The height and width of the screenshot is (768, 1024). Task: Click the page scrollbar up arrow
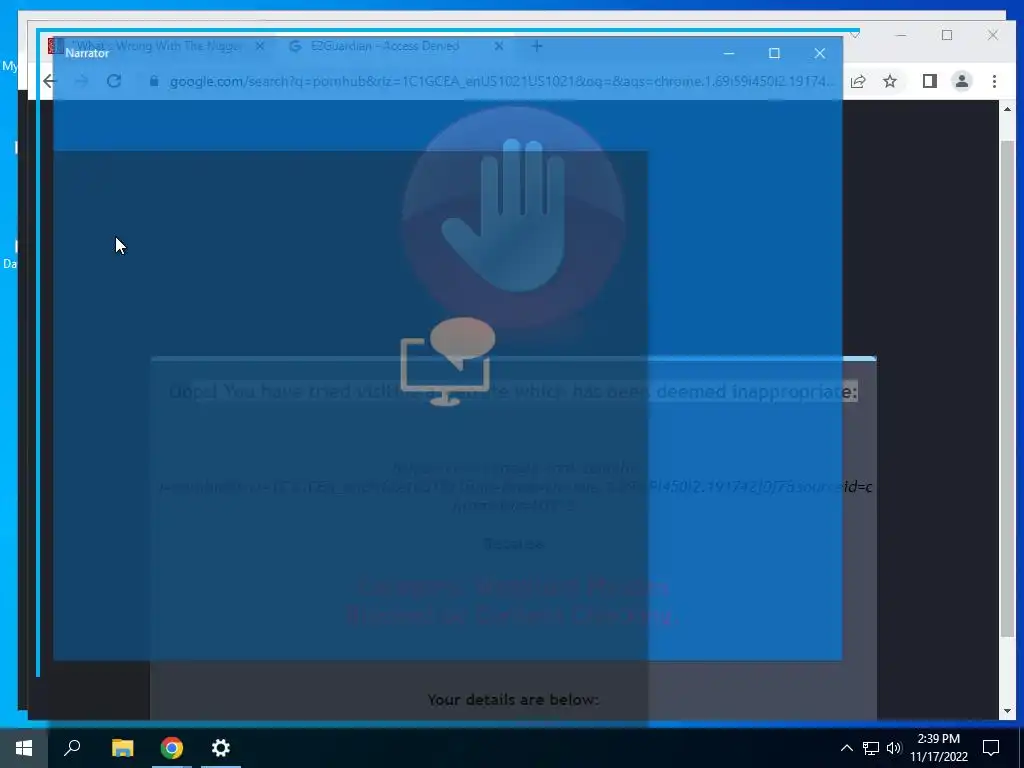[x=1007, y=109]
